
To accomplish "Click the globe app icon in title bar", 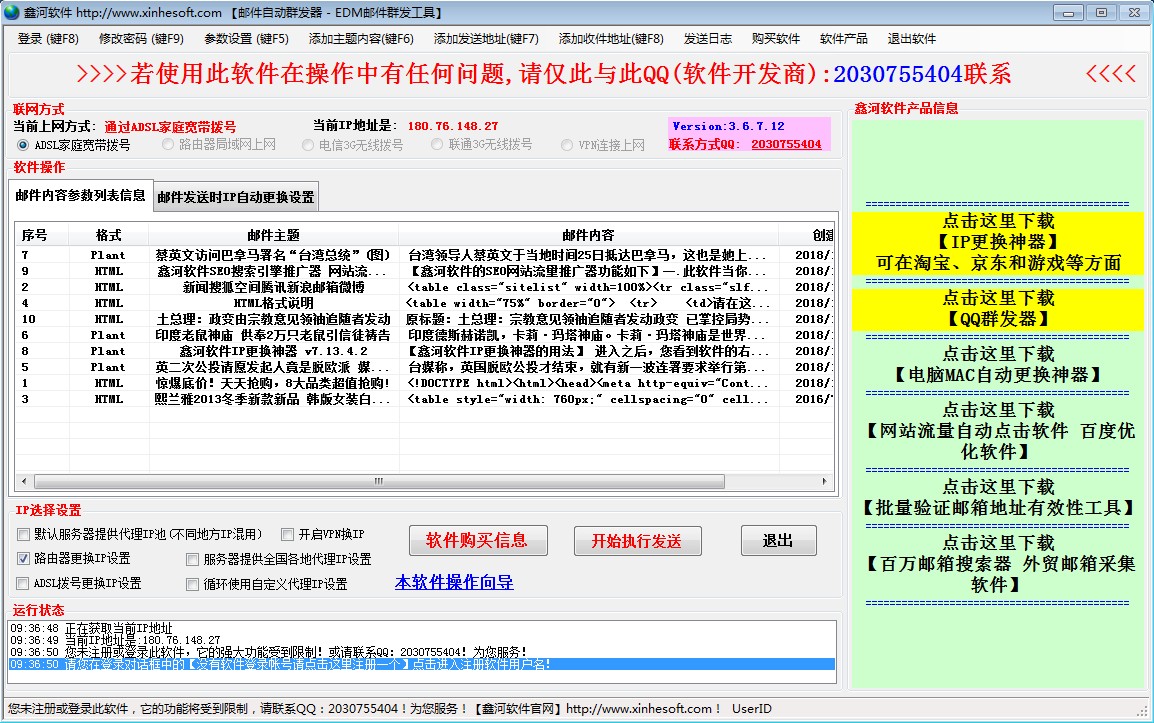I will coord(11,13).
